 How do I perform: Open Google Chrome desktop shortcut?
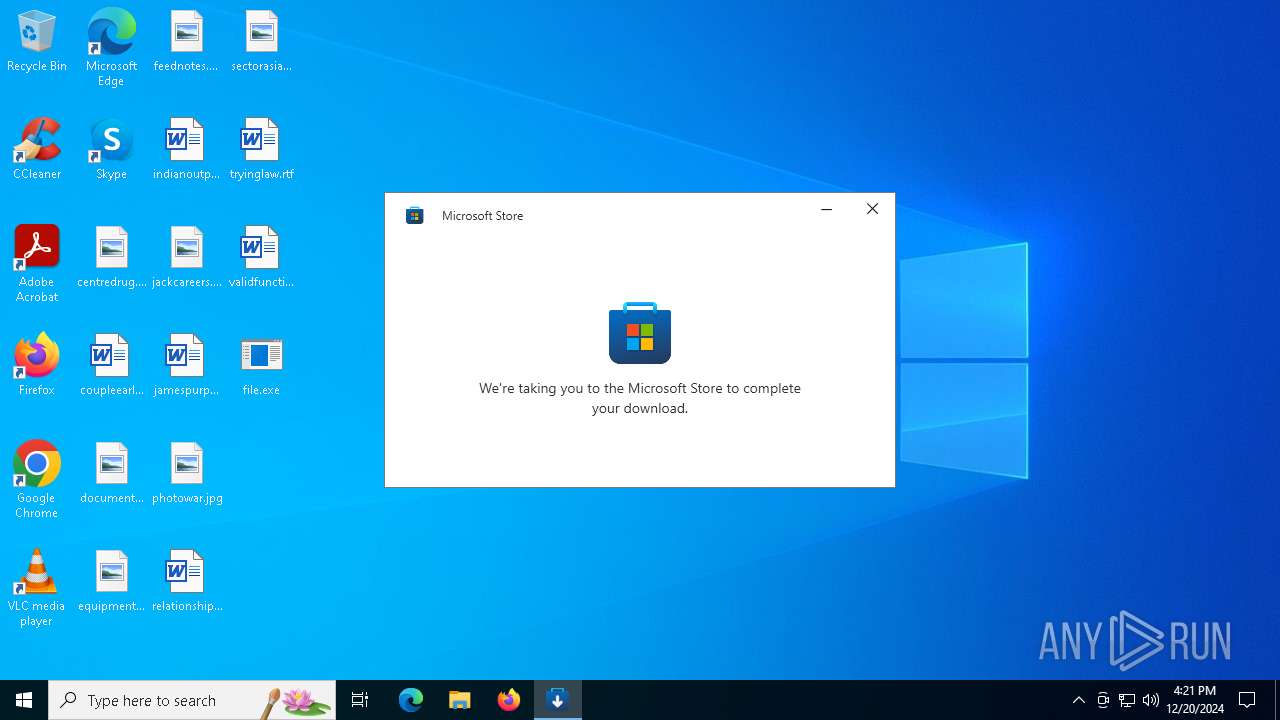click(x=37, y=480)
